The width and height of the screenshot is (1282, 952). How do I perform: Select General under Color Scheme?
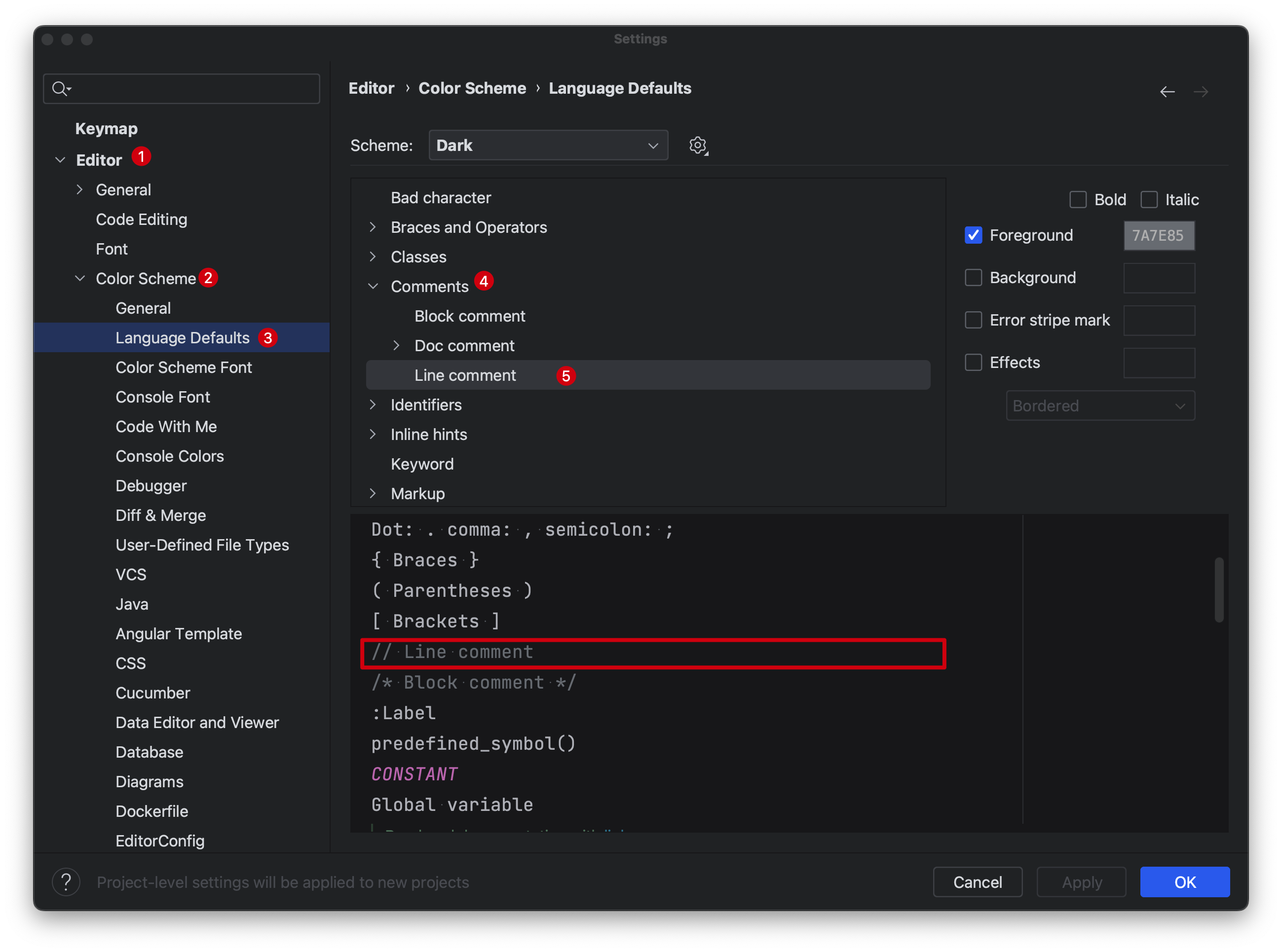(x=143, y=308)
